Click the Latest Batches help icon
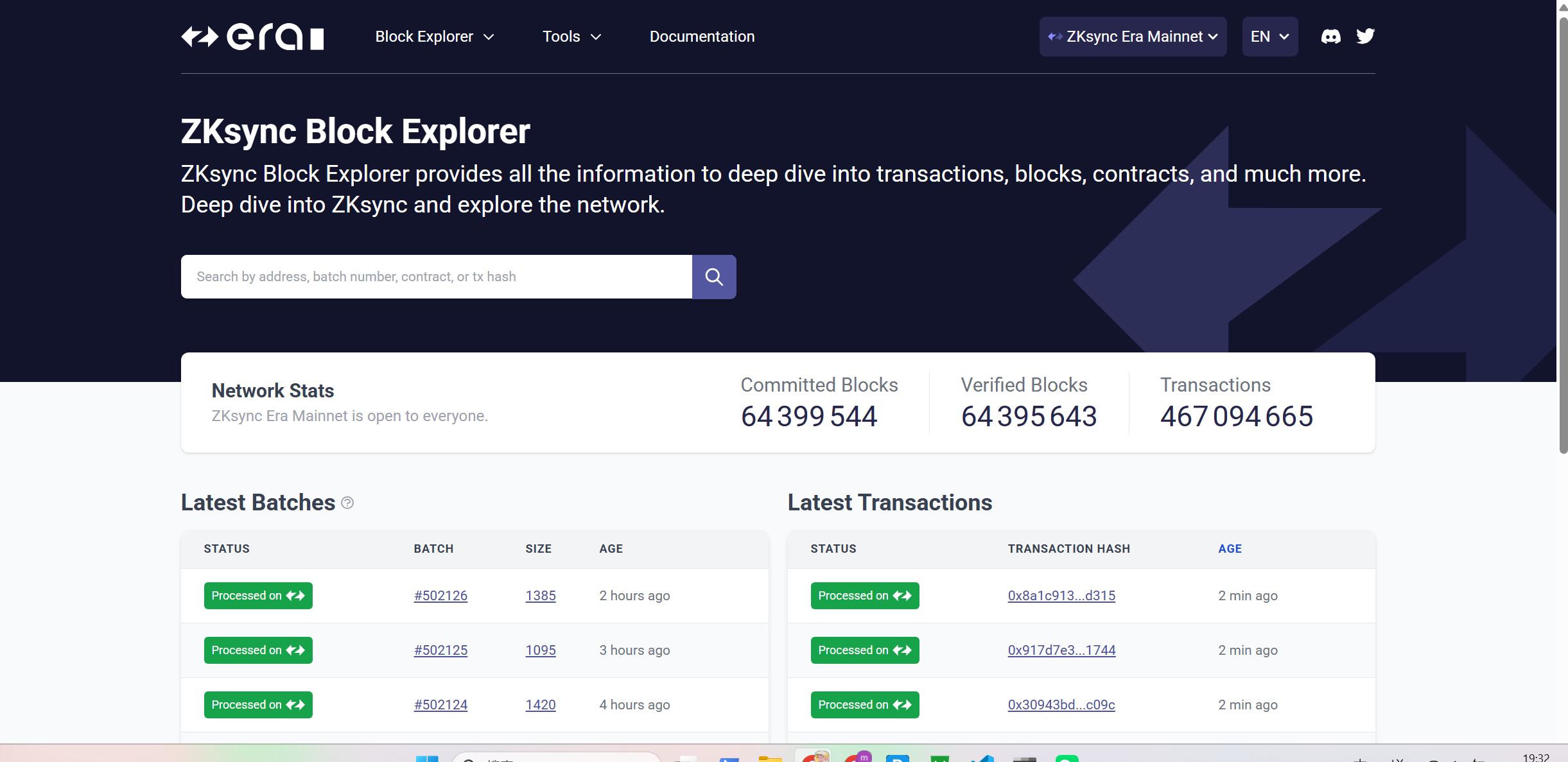 click(x=347, y=503)
